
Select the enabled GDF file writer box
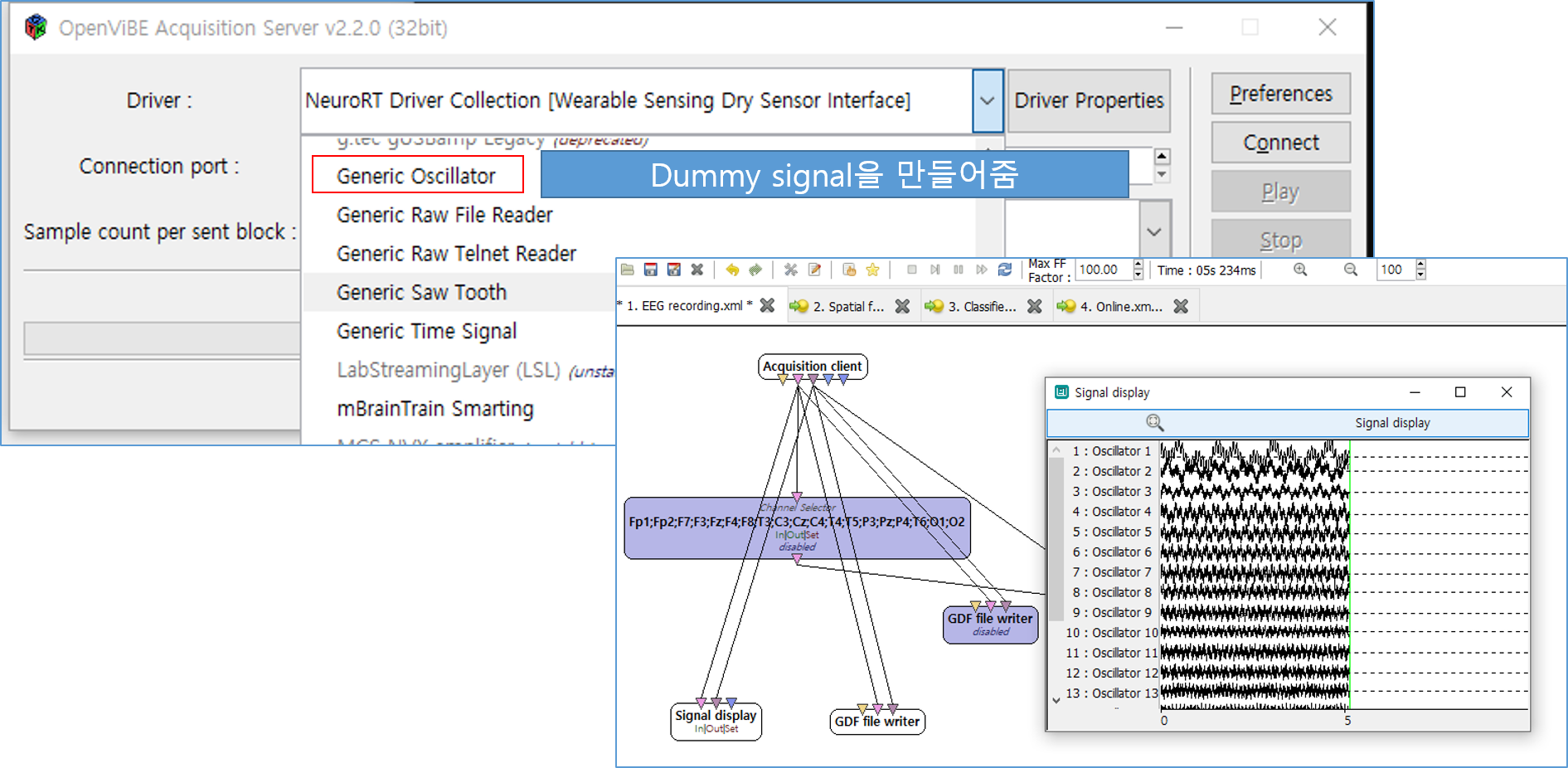coord(877,722)
